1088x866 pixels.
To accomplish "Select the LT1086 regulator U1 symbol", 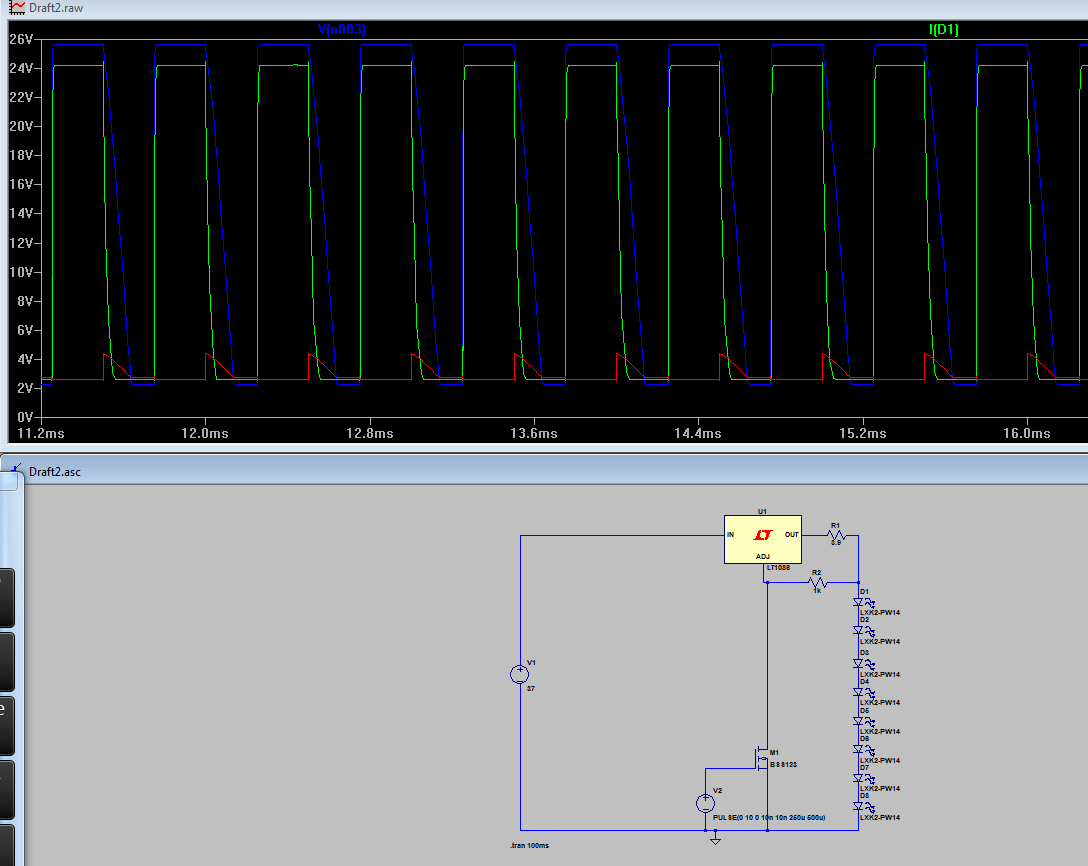I will tap(763, 539).
